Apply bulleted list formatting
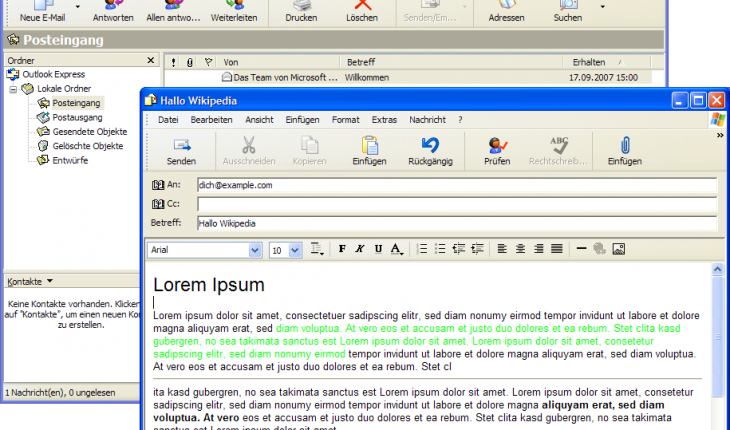This screenshot has height=430, width=730. (x=440, y=249)
